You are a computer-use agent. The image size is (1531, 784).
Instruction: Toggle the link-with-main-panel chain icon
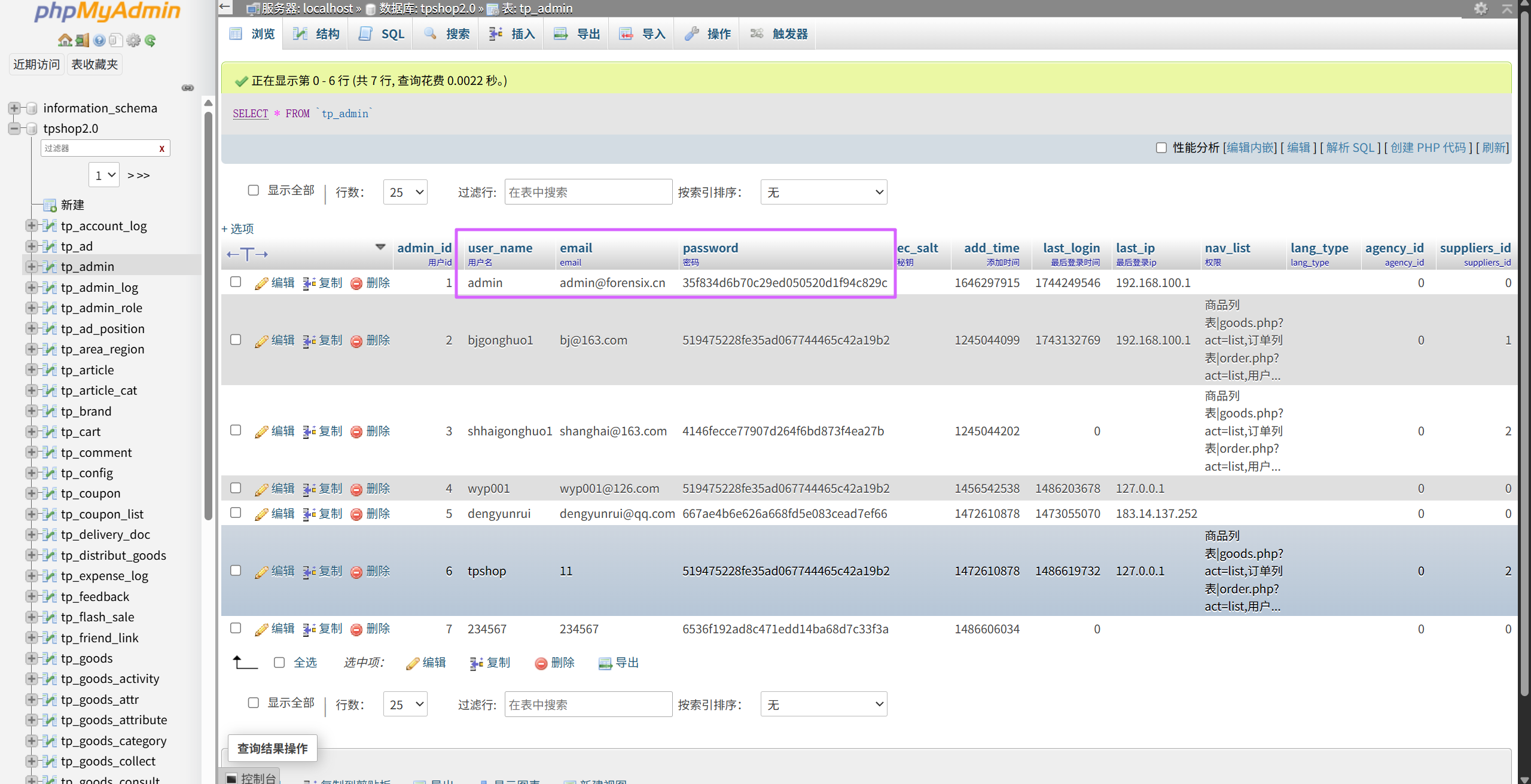click(188, 88)
